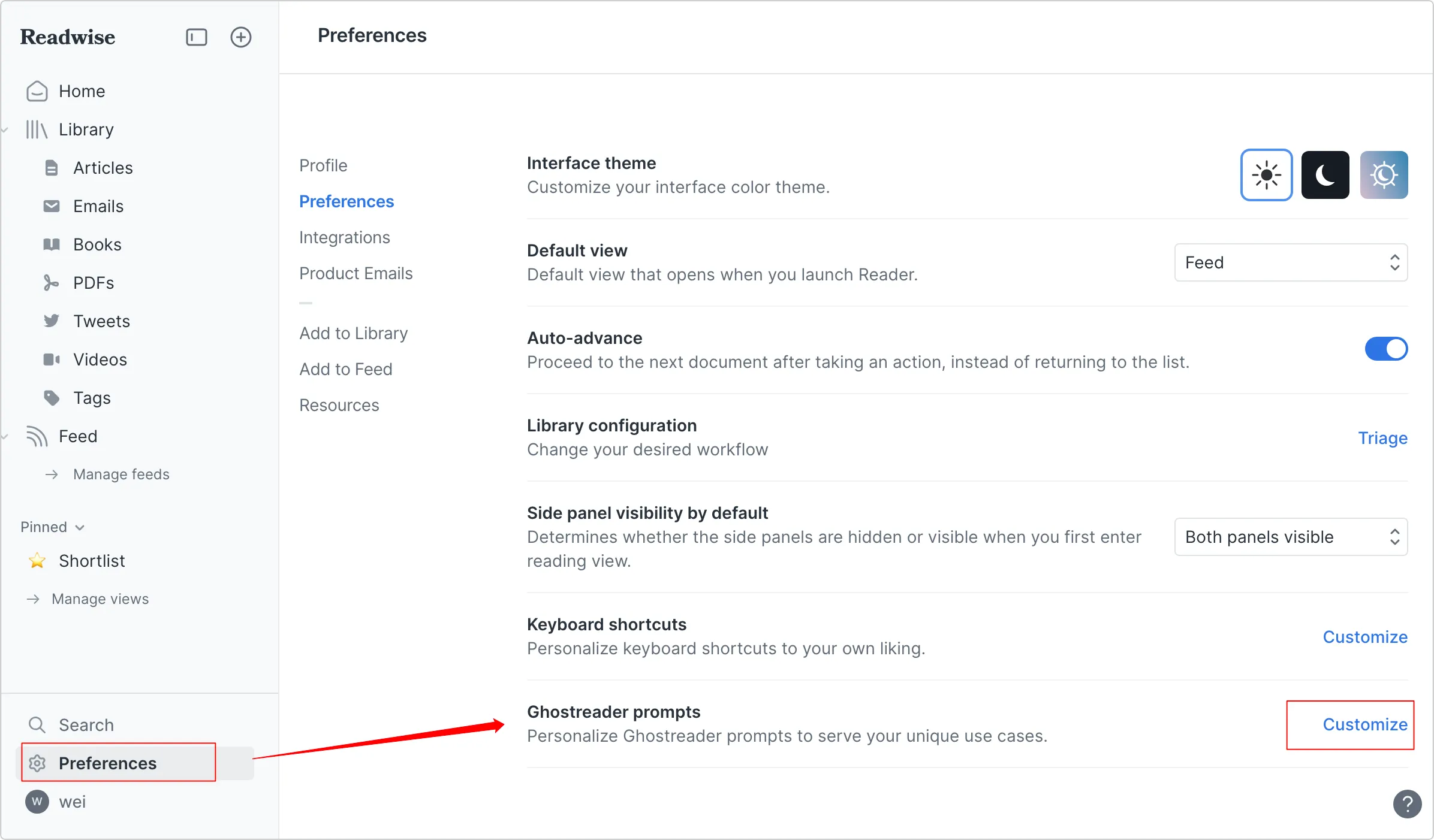Screen dimensions: 1434x840
Task: Open the help question mark button
Action: click(x=1407, y=803)
